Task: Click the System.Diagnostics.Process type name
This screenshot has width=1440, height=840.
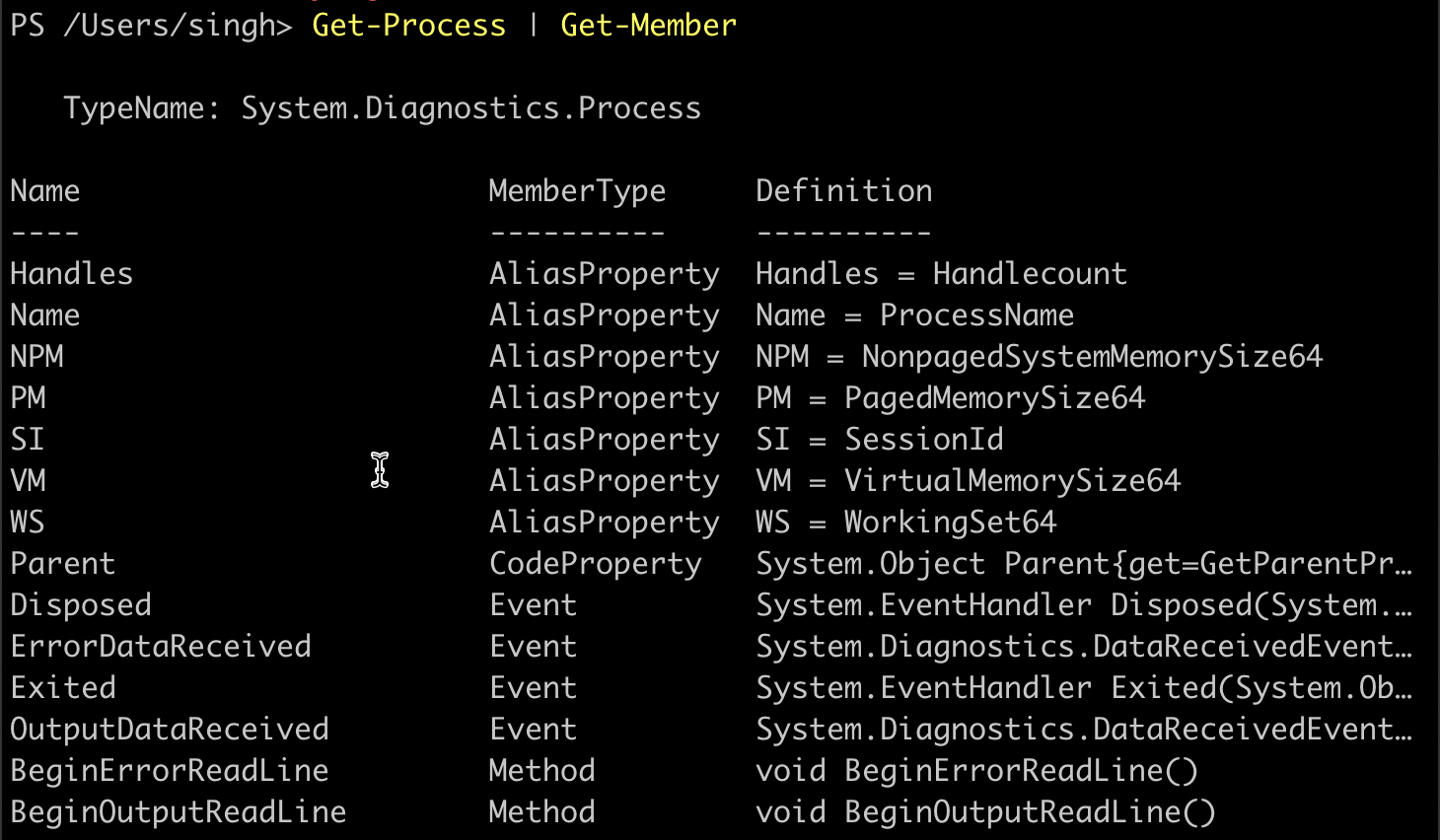Action: point(470,108)
